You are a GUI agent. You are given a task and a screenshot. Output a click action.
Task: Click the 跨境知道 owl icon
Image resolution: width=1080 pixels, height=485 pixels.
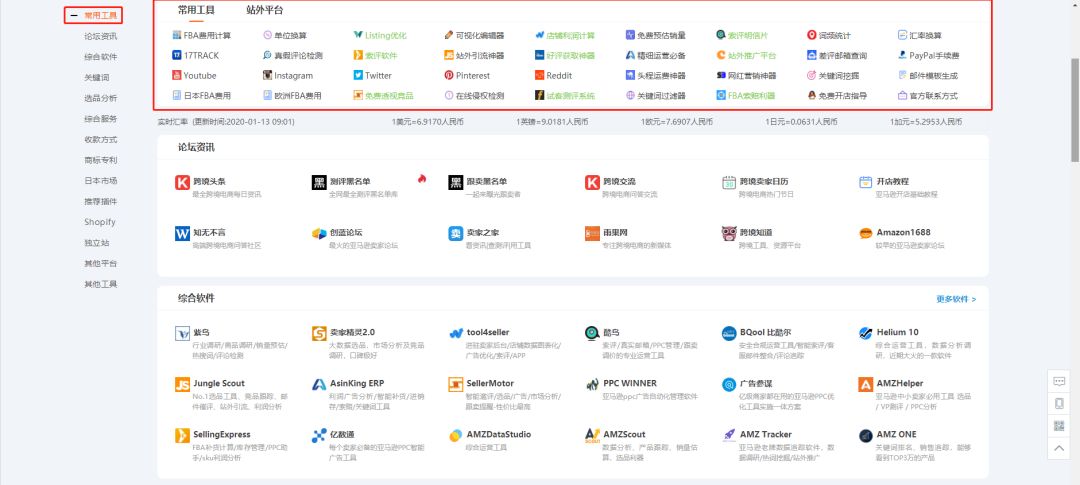point(729,234)
